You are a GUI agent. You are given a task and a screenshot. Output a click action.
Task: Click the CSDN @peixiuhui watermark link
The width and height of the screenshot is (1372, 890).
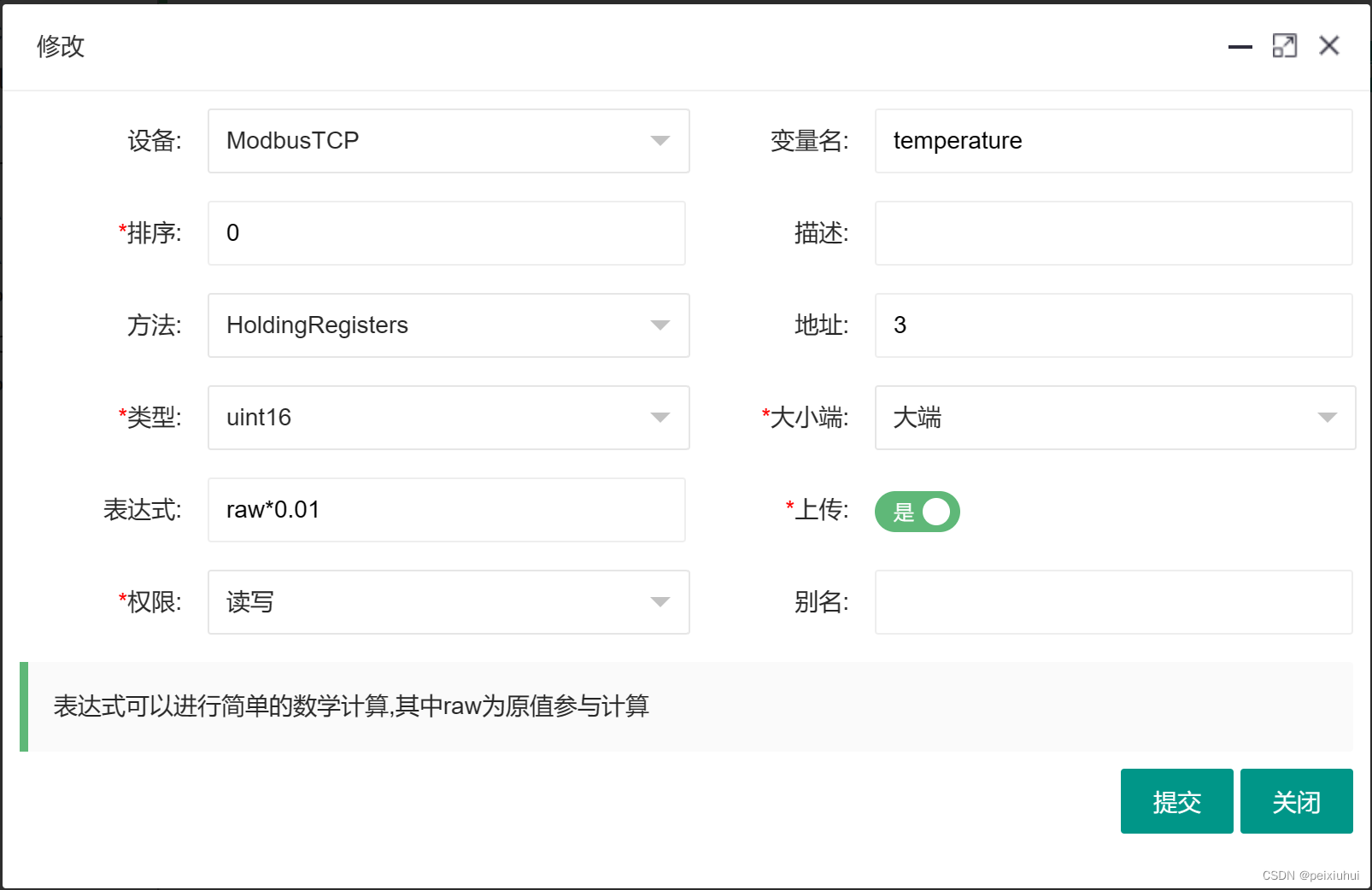(1310, 874)
